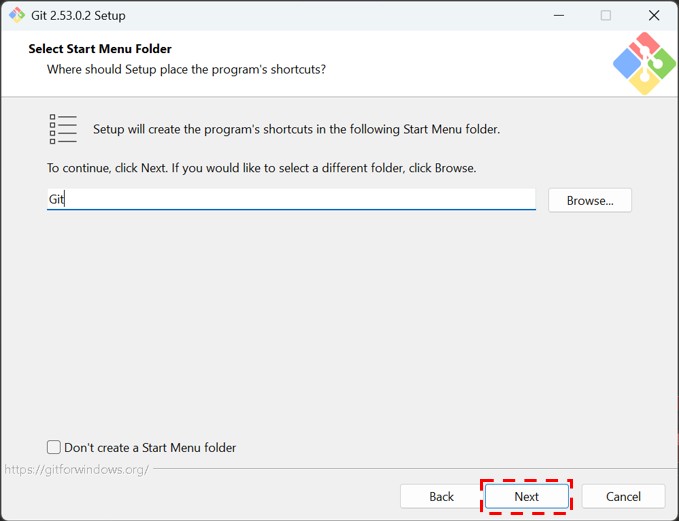Click the 'Don't create a Start Menu folder' label
The width and height of the screenshot is (679, 521).
point(150,448)
